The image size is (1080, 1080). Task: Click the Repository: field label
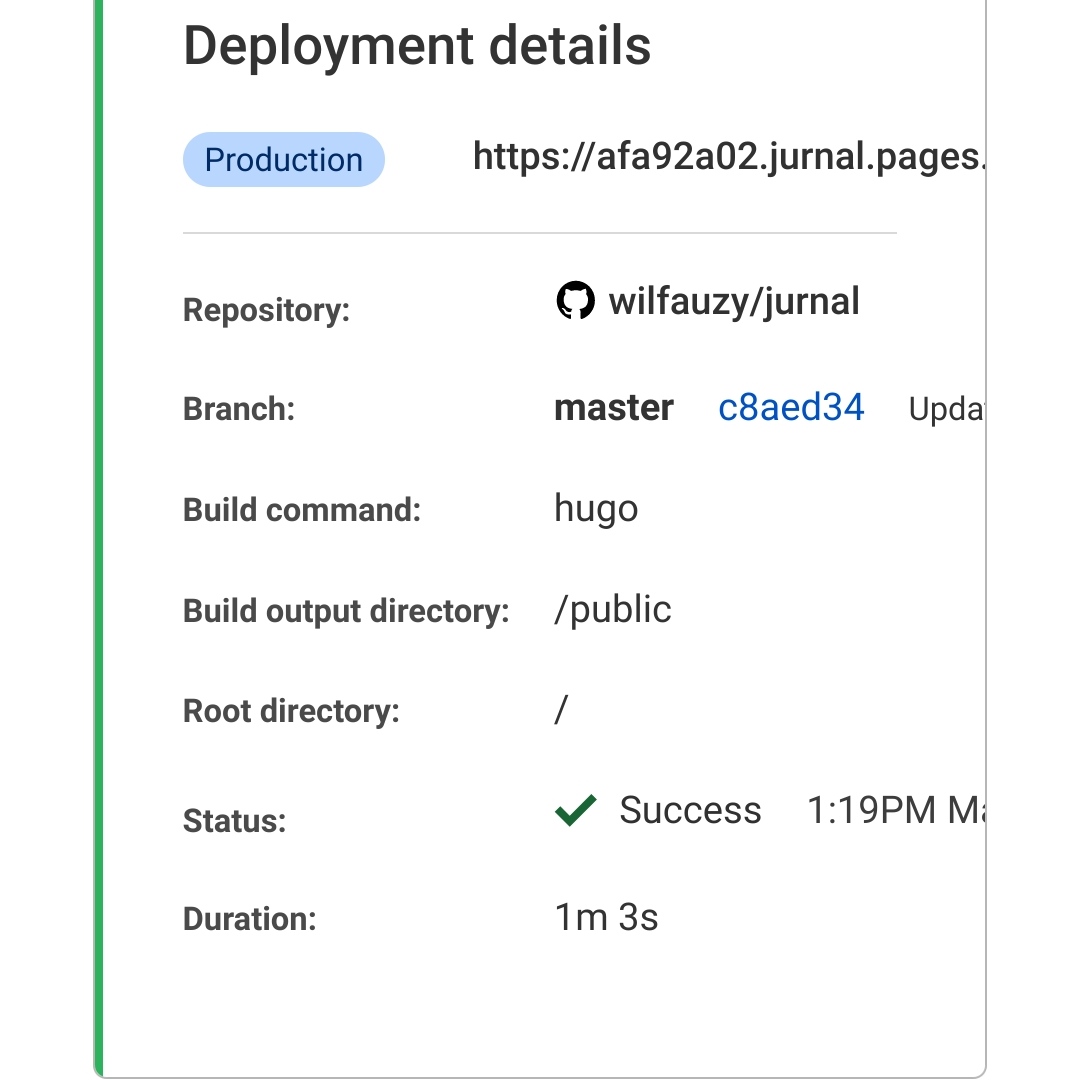[x=266, y=310]
